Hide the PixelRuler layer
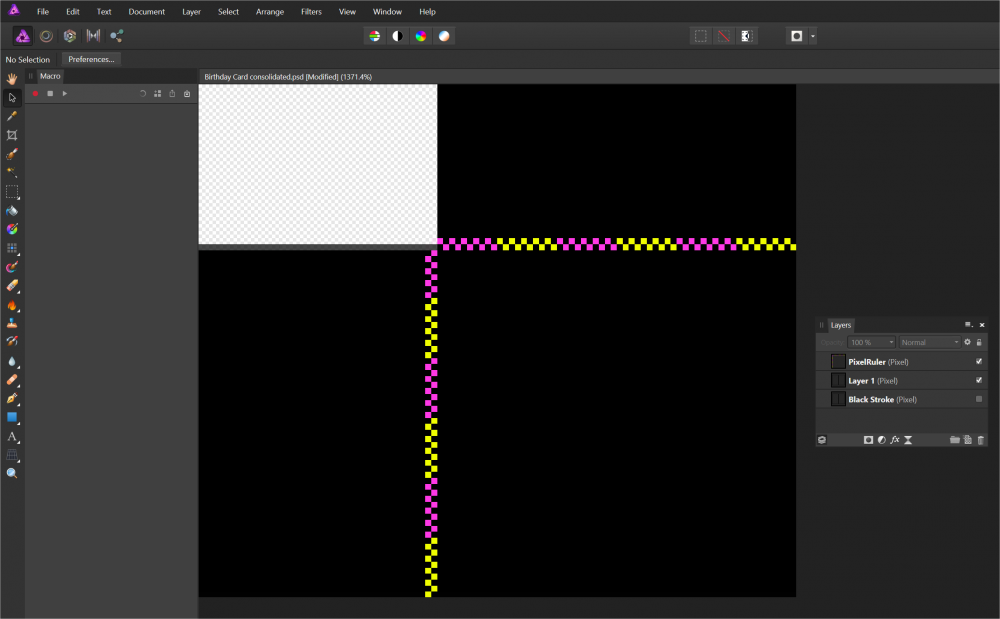 pos(978,361)
